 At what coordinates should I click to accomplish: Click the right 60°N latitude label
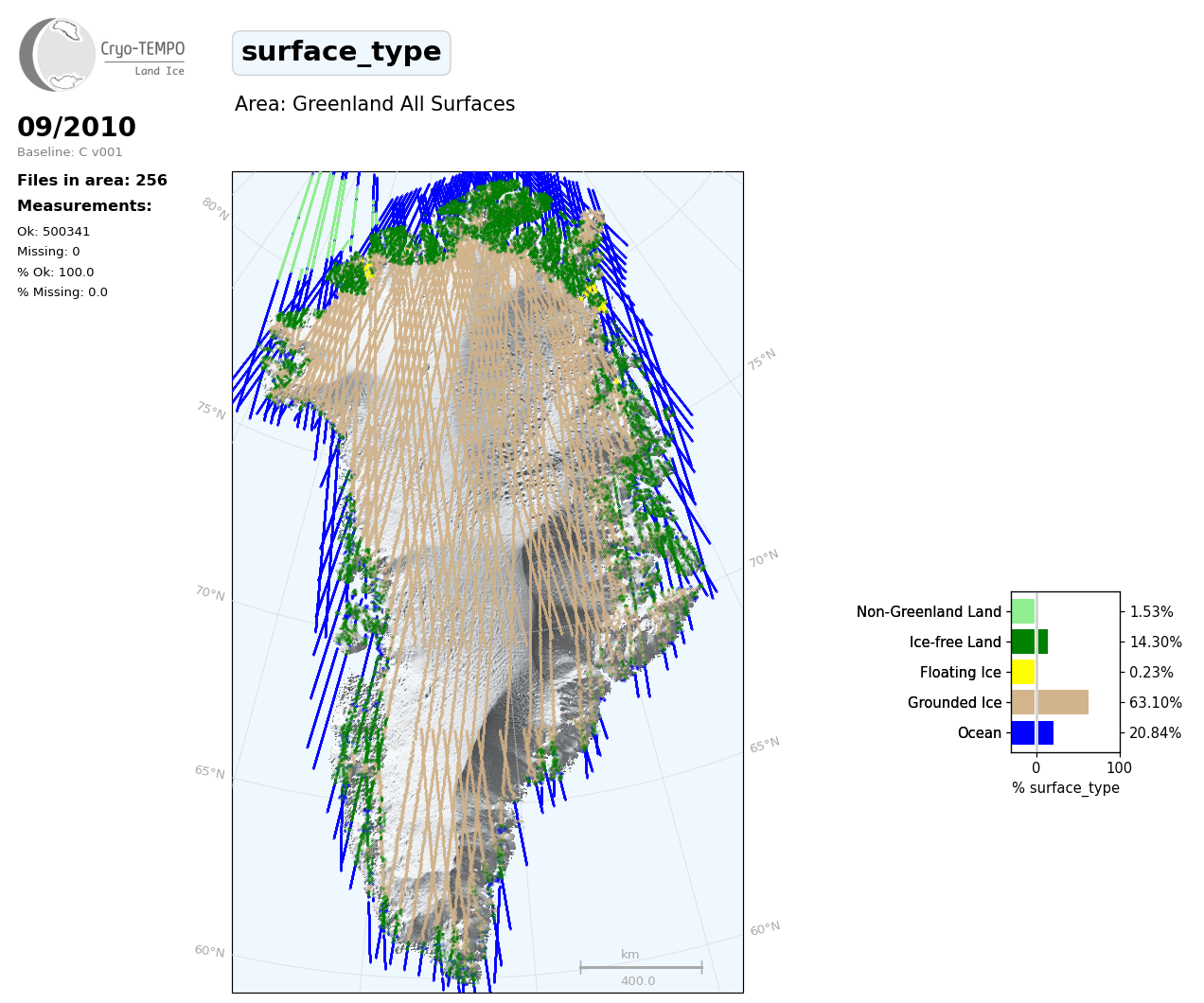coord(766,929)
